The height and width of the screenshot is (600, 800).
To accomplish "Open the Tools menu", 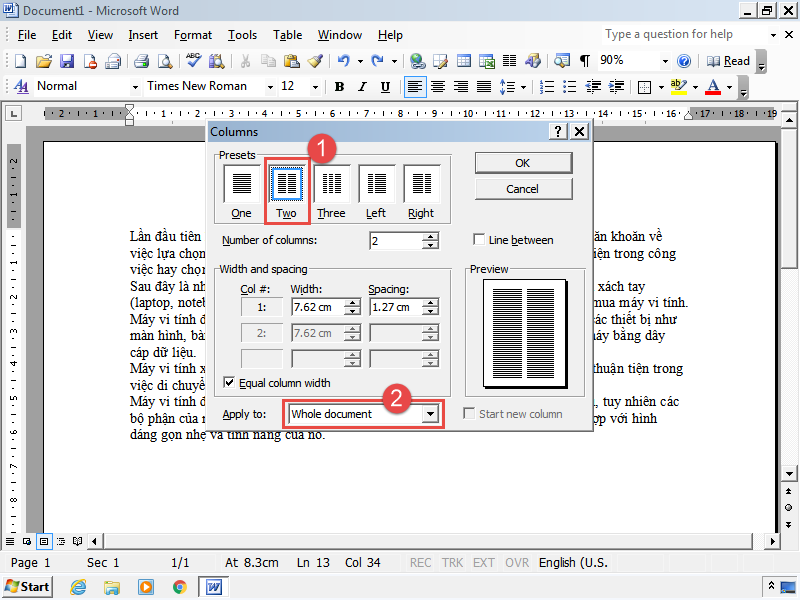I will tap(242, 35).
